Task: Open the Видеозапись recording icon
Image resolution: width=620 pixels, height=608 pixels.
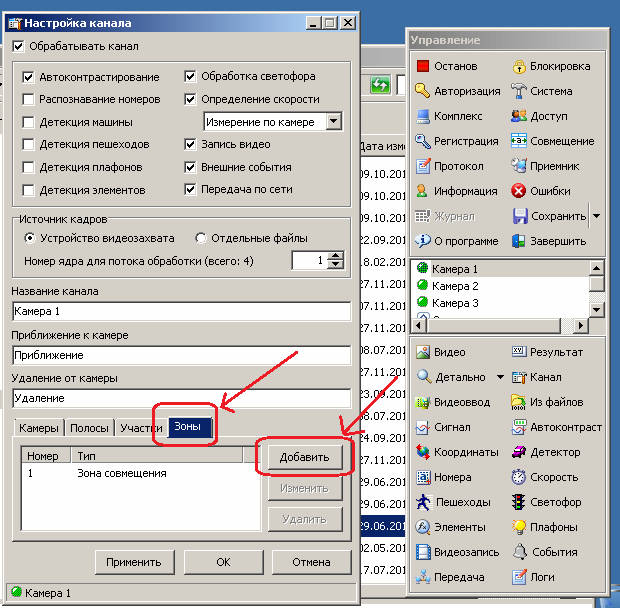Action: [x=423, y=552]
